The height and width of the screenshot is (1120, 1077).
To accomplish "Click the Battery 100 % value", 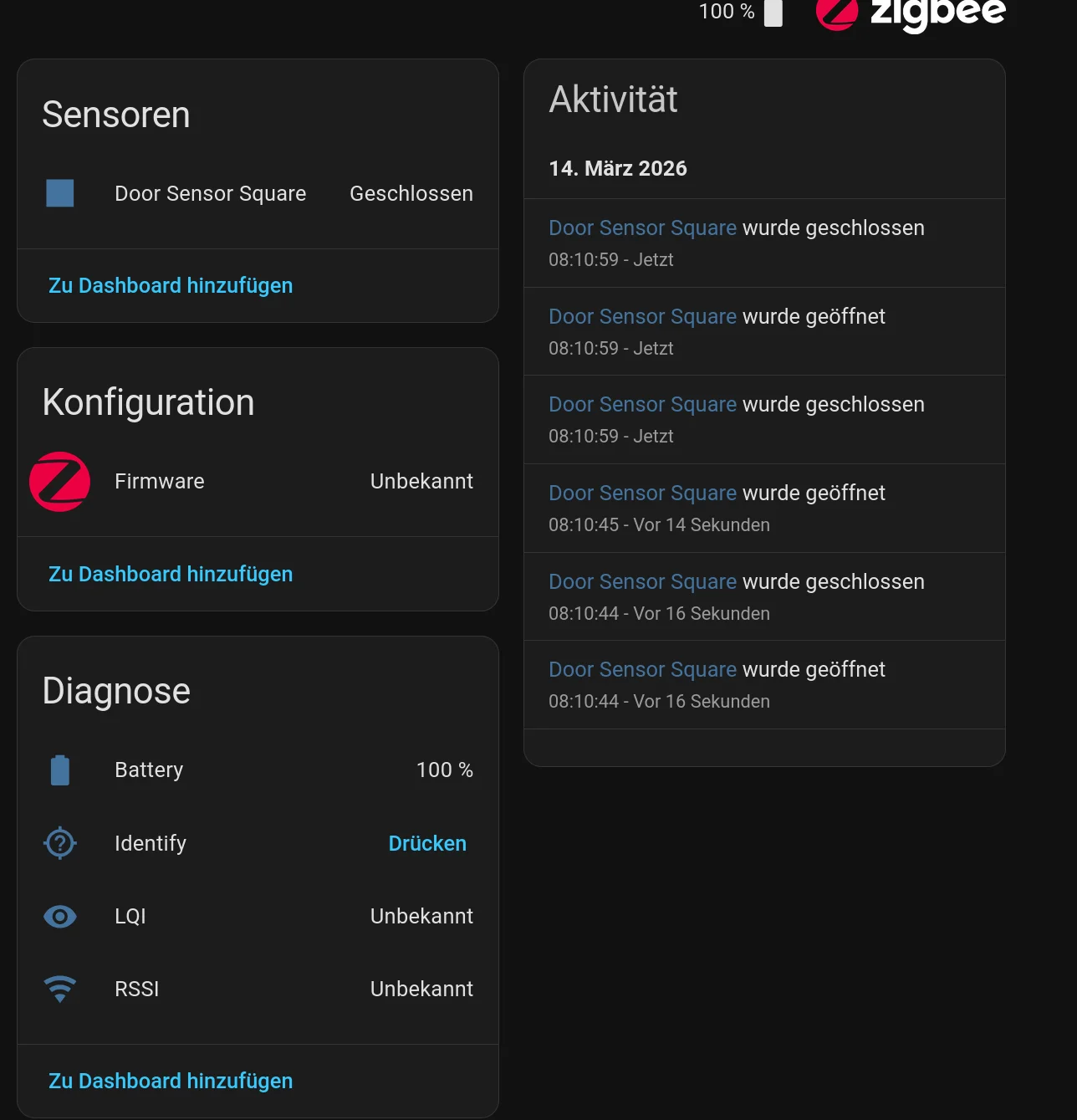I will (x=444, y=770).
